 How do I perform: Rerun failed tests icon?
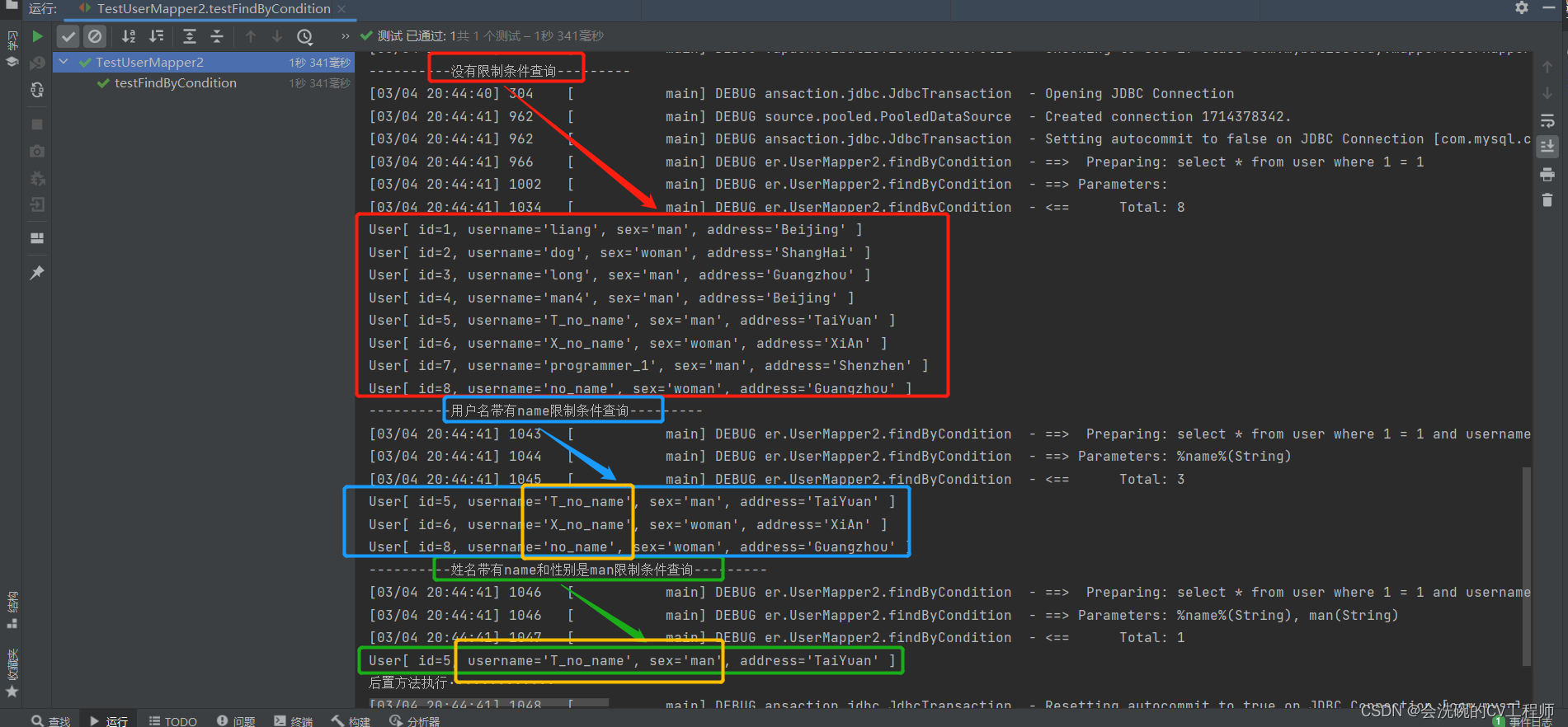(x=37, y=63)
